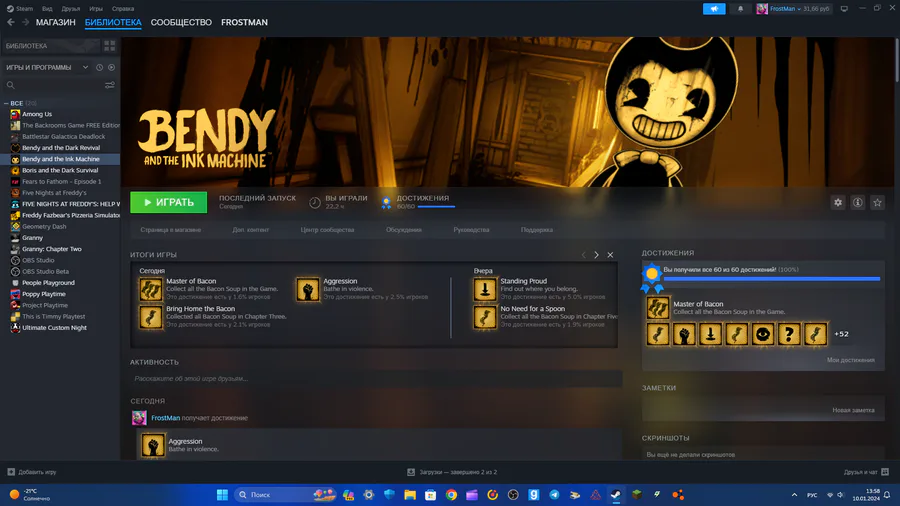Image resolution: width=900 pixels, height=506 pixels.
Task: Open the Windows Start menu
Action: 222,495
